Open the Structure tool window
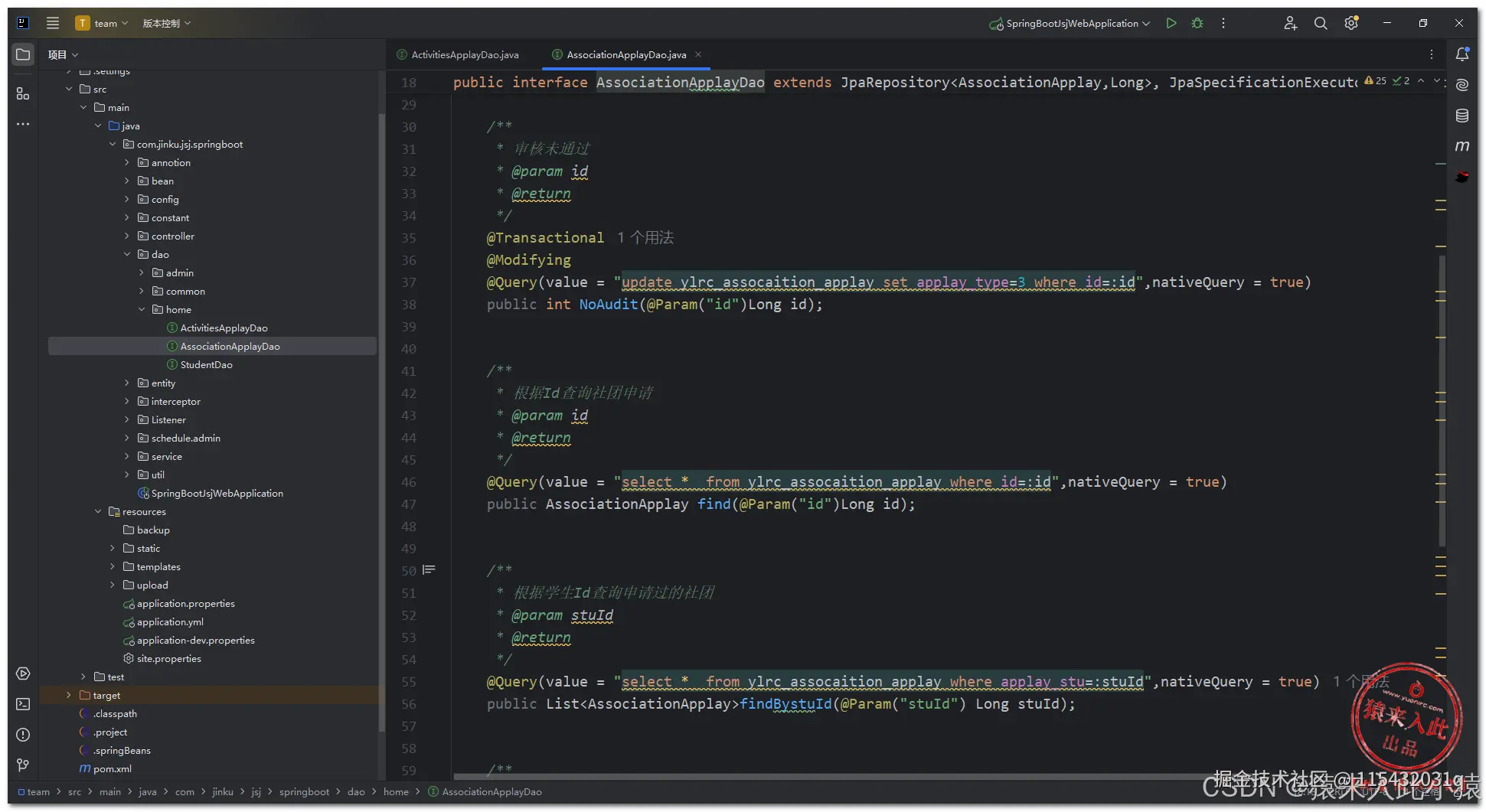The width and height of the screenshot is (1486, 812). pos(23,93)
